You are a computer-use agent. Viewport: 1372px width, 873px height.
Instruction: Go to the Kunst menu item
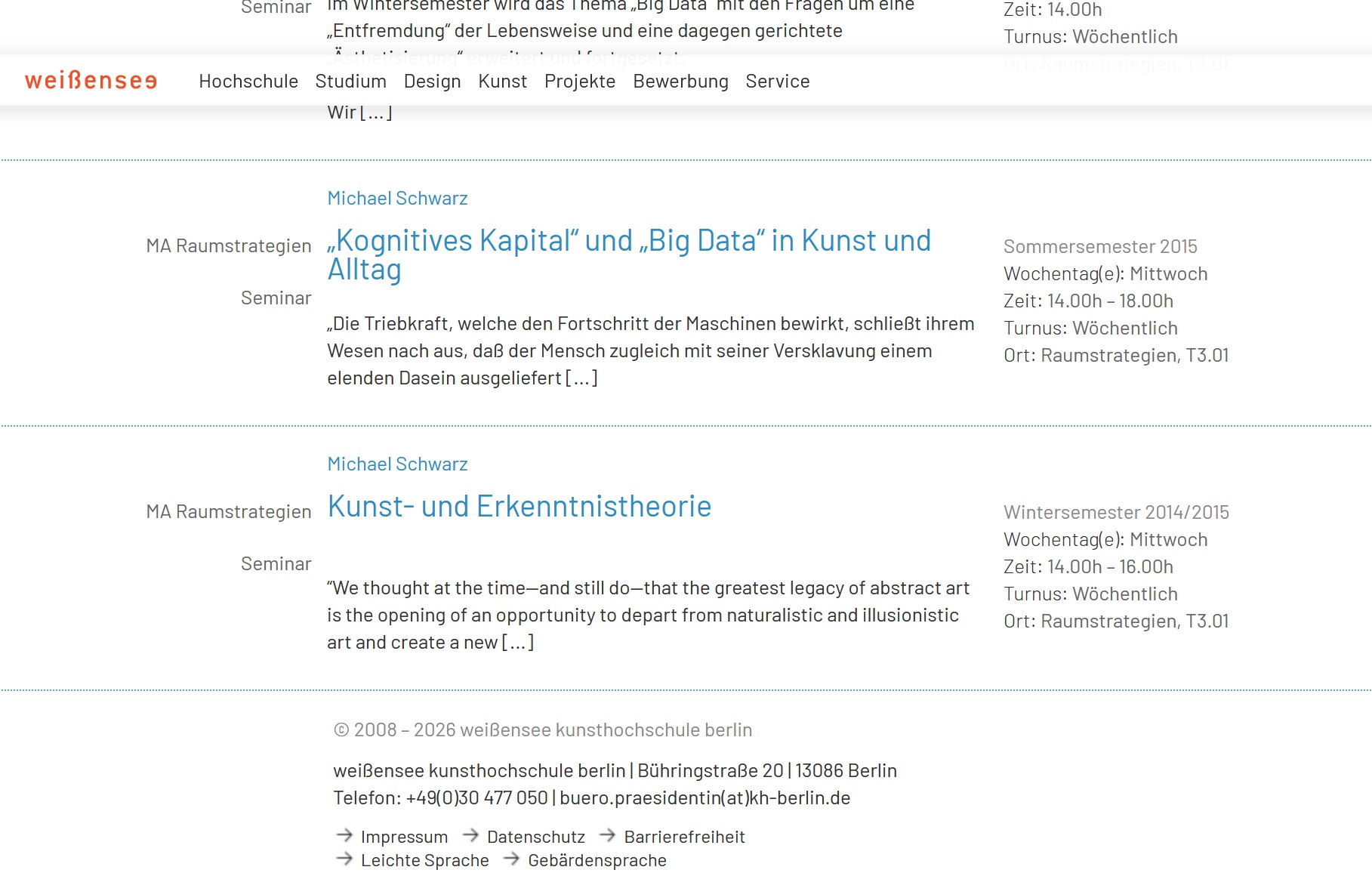click(x=502, y=82)
